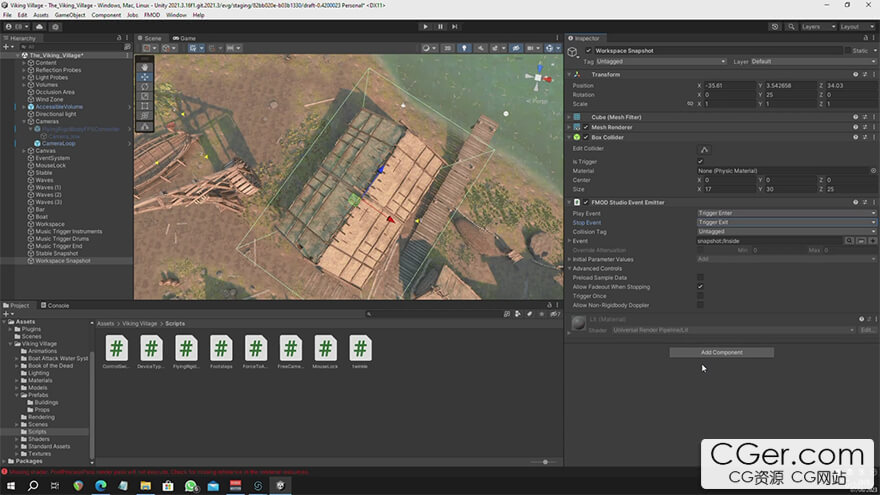Open physic Material object picker
This screenshot has height=495, width=880.
pyautogui.click(x=873, y=171)
